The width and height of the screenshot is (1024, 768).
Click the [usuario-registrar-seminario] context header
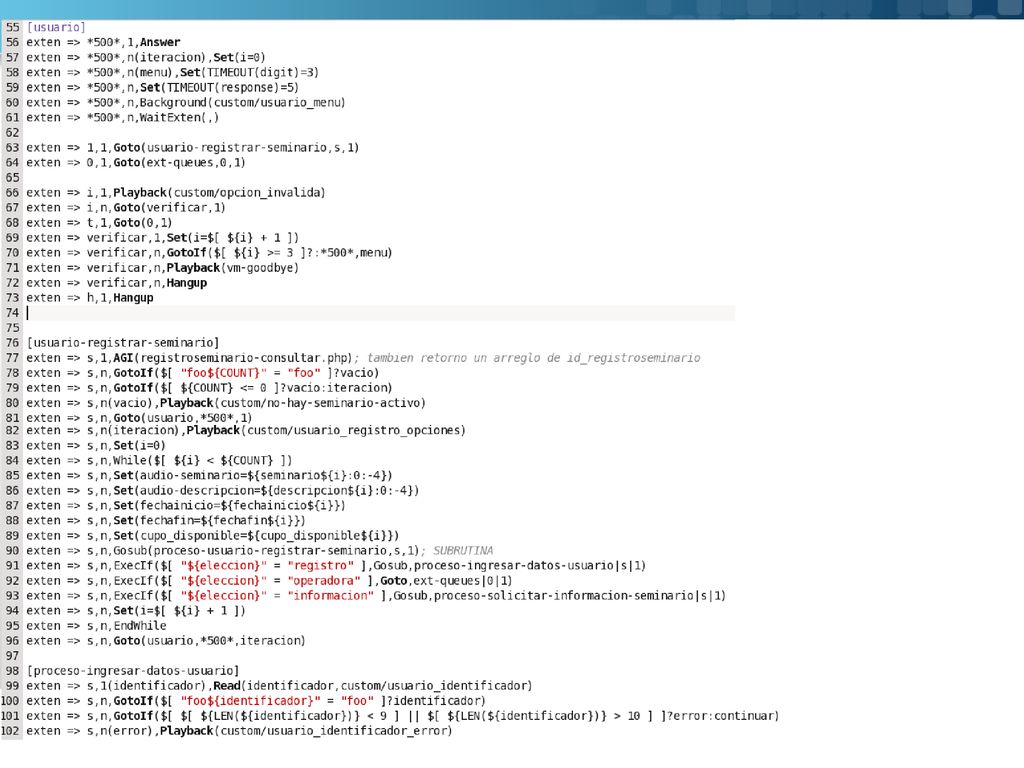pos(123,343)
